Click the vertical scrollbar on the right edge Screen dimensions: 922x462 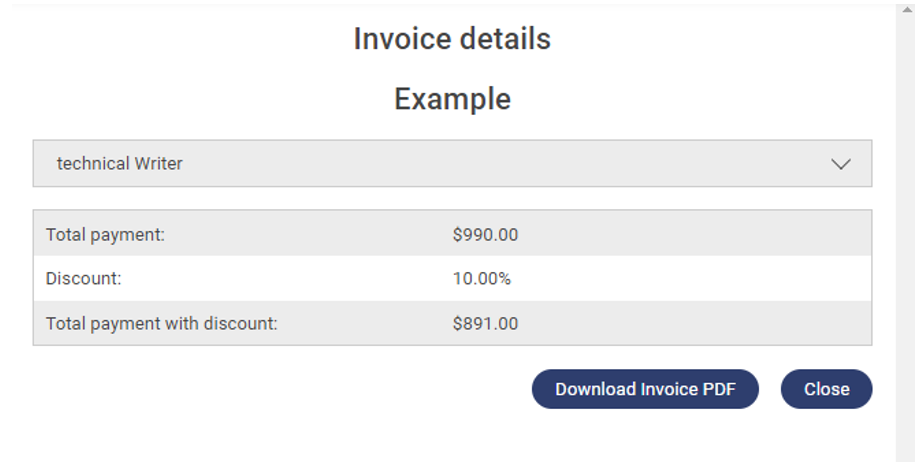click(x=907, y=230)
